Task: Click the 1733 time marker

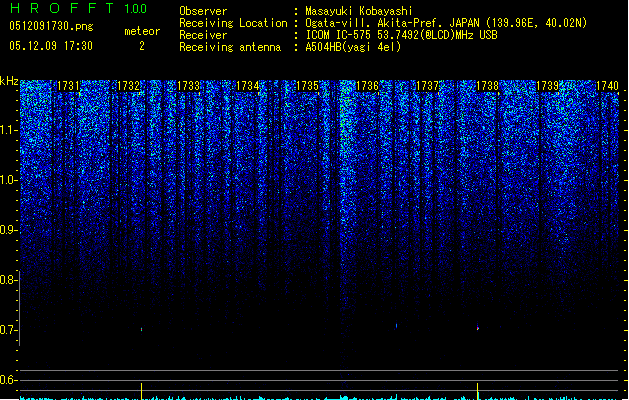Action: point(188,86)
